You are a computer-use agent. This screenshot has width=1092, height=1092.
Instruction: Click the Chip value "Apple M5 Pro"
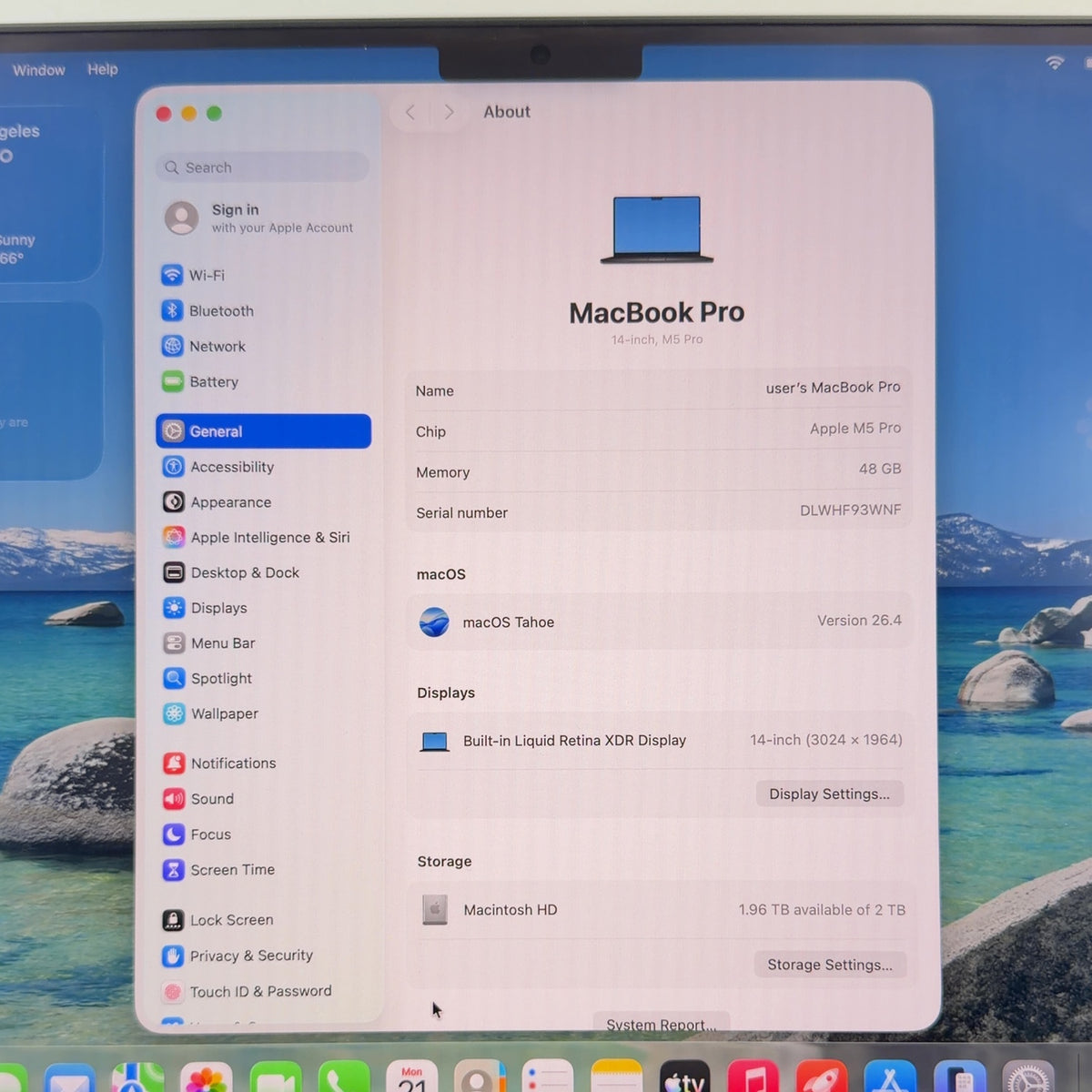click(x=855, y=428)
